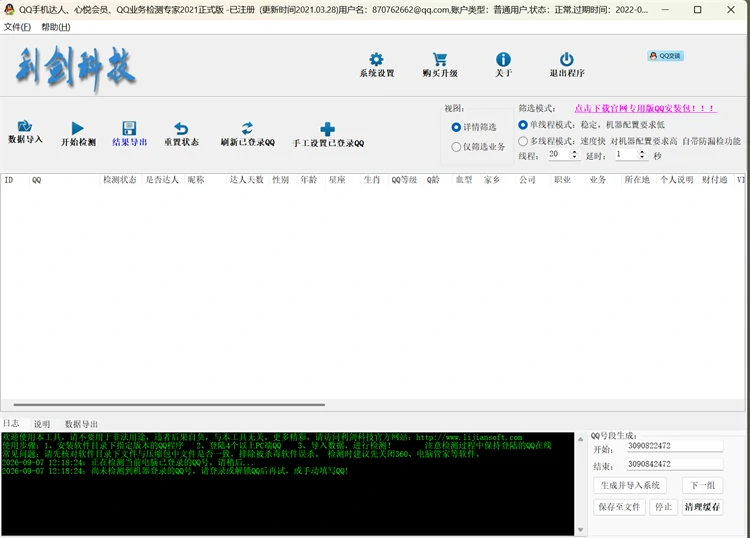The width and height of the screenshot is (750, 538).
Task: Click the 点击下载官网专用版QQ安装包 link
Action: pos(645,109)
